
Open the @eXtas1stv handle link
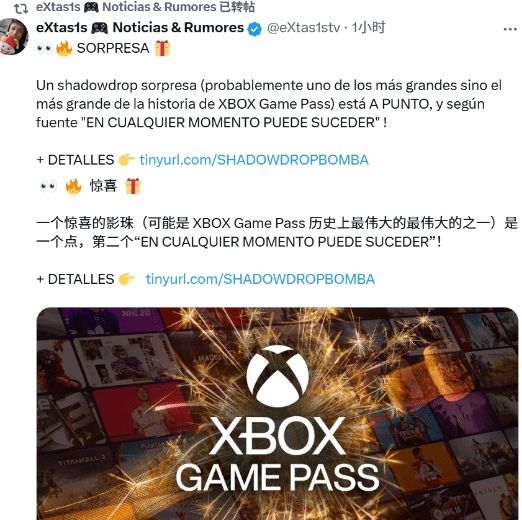point(303,28)
